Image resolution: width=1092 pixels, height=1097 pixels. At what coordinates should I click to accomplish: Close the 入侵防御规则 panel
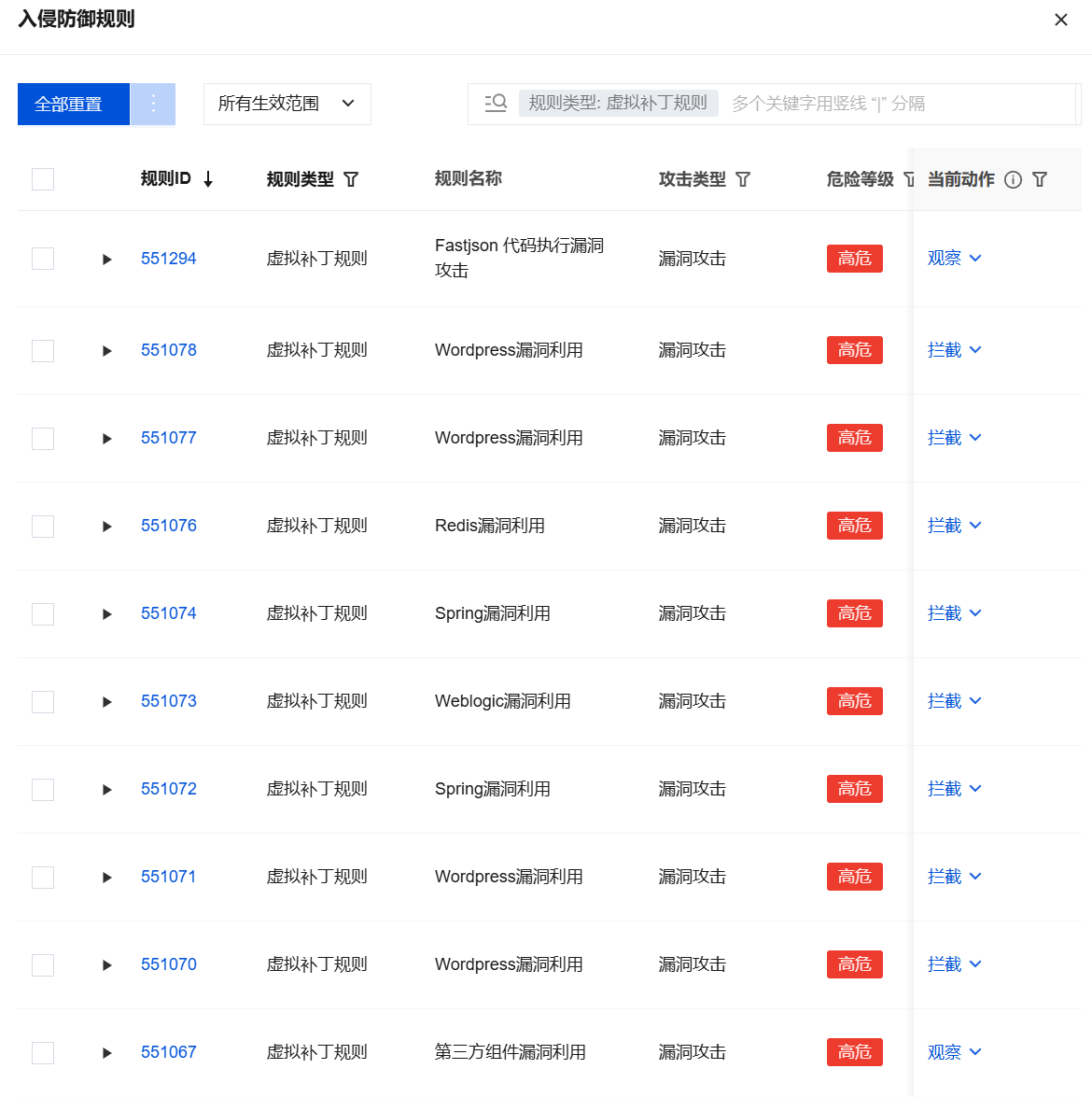[1060, 20]
